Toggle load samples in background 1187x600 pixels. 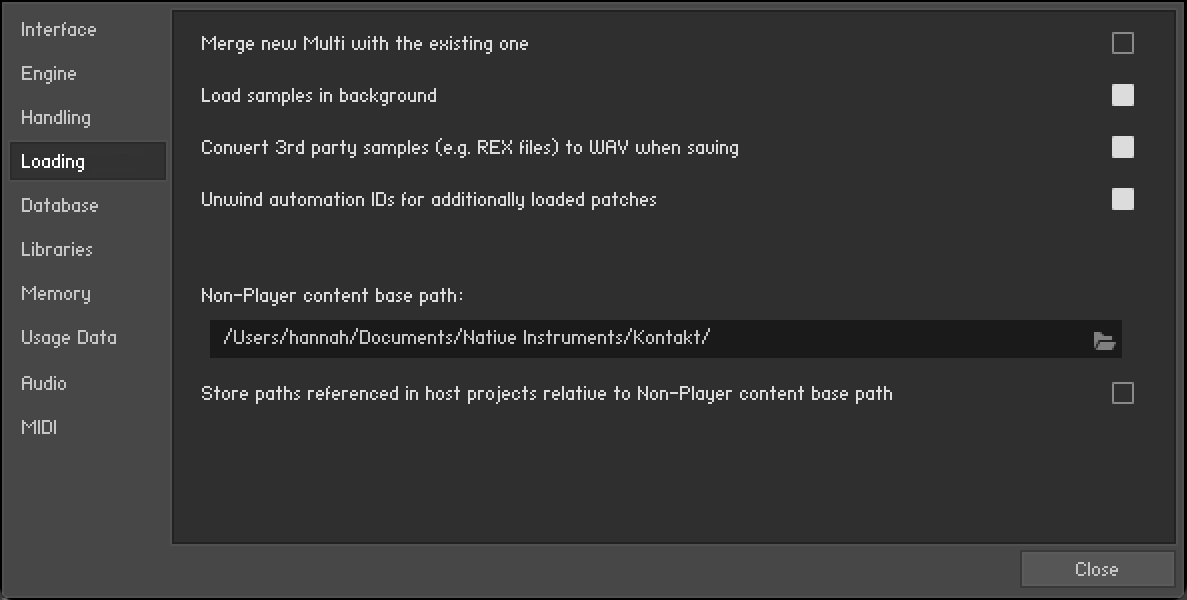tap(1123, 95)
